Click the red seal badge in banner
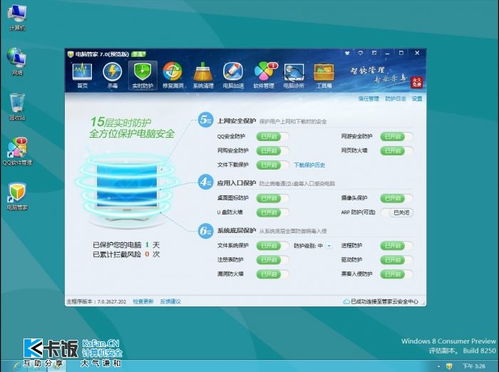 417,82
